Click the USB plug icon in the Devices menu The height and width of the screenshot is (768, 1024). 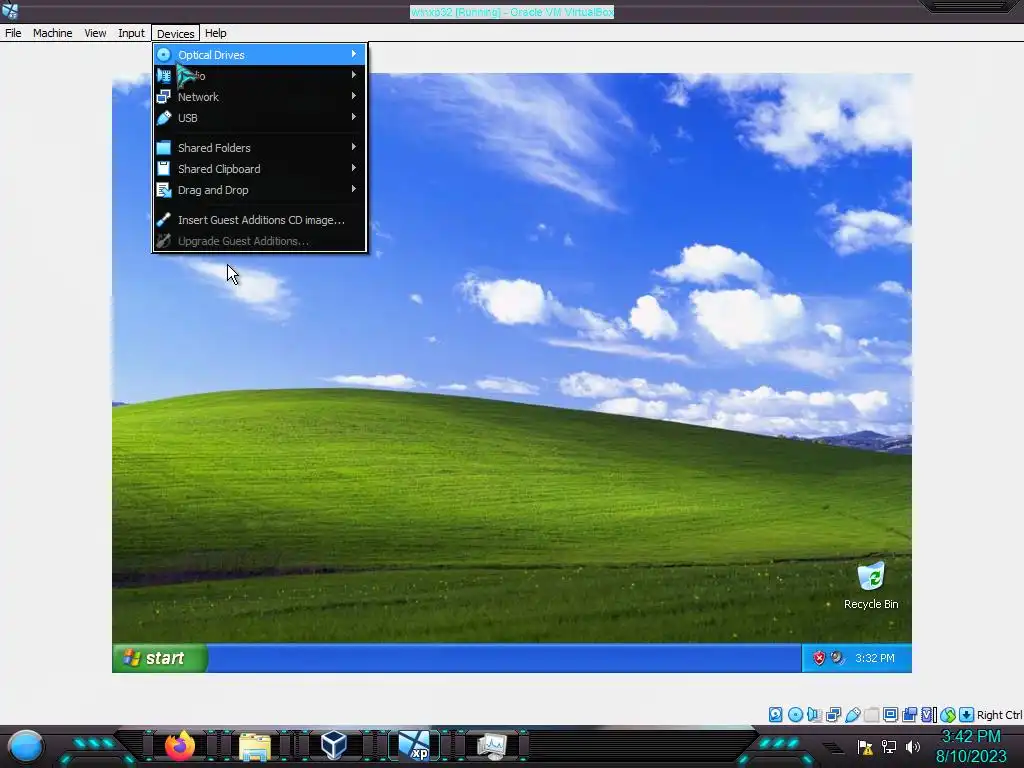[x=164, y=118]
